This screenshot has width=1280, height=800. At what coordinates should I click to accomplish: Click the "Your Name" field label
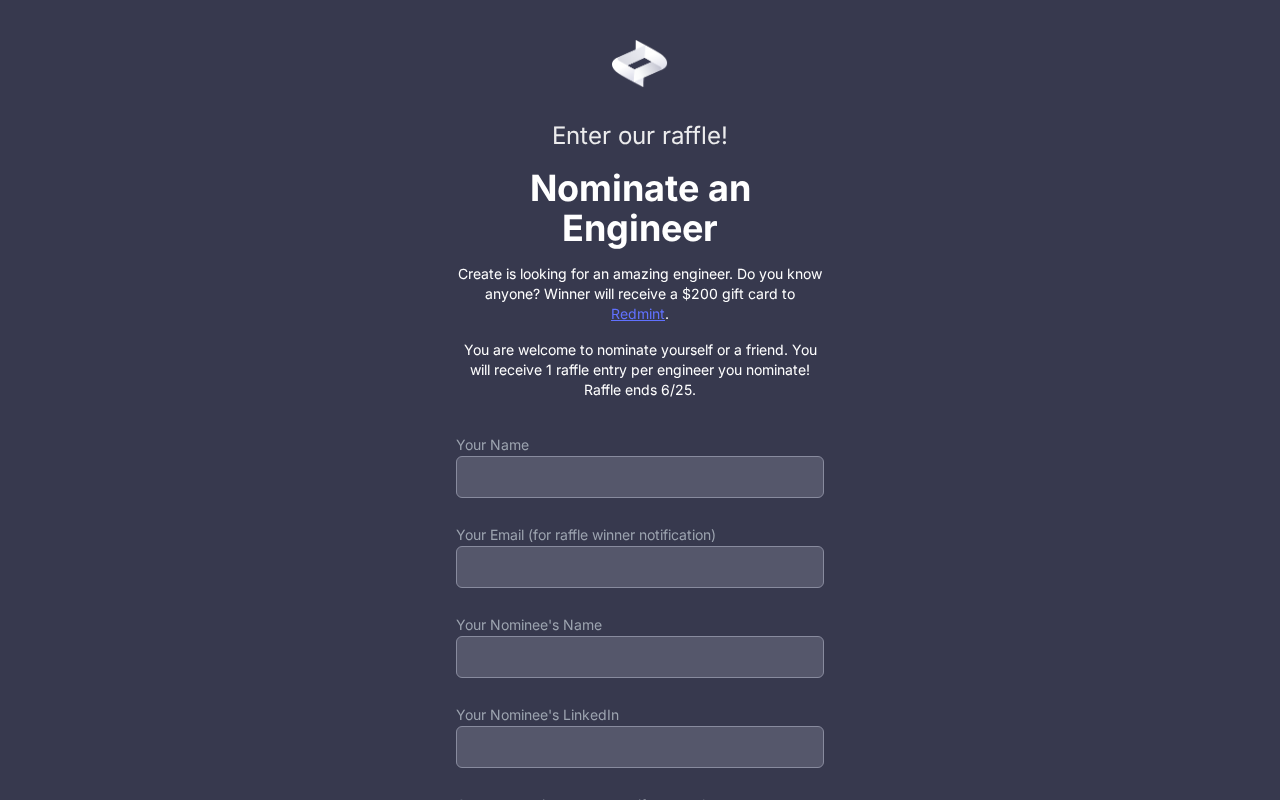coord(492,445)
